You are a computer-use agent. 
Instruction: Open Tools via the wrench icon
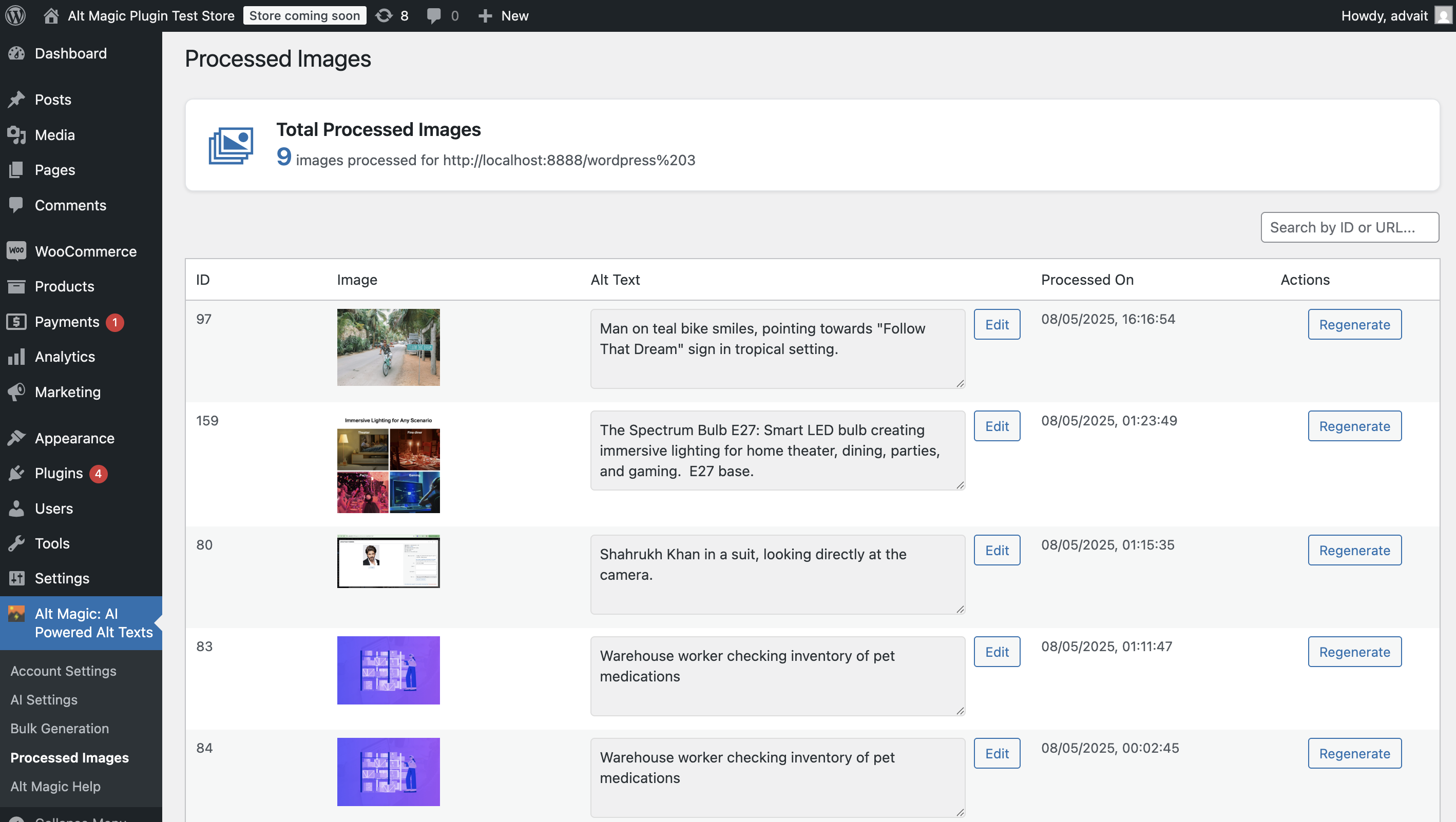[16, 543]
